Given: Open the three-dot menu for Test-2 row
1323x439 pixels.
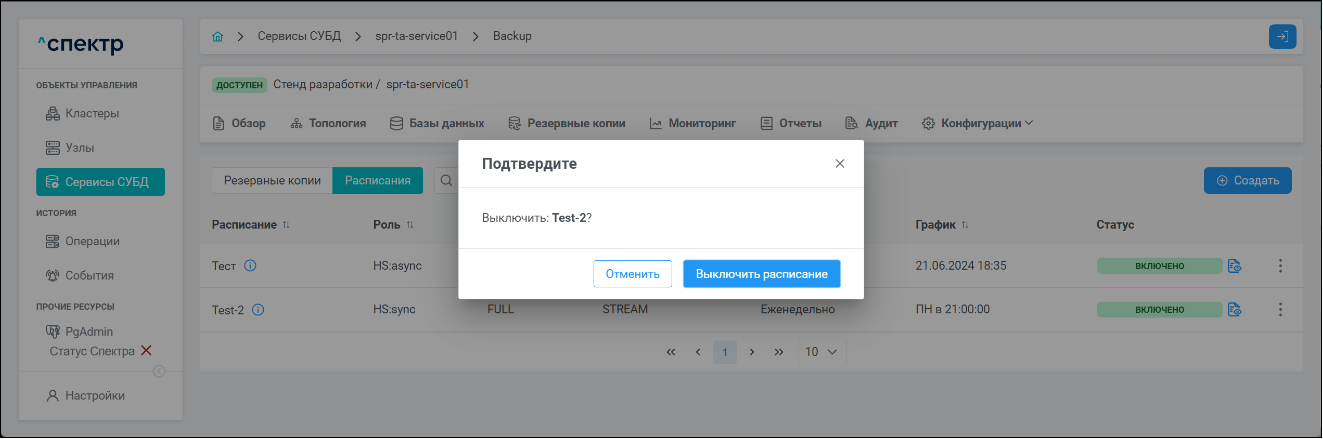Looking at the screenshot, I should click(1280, 310).
